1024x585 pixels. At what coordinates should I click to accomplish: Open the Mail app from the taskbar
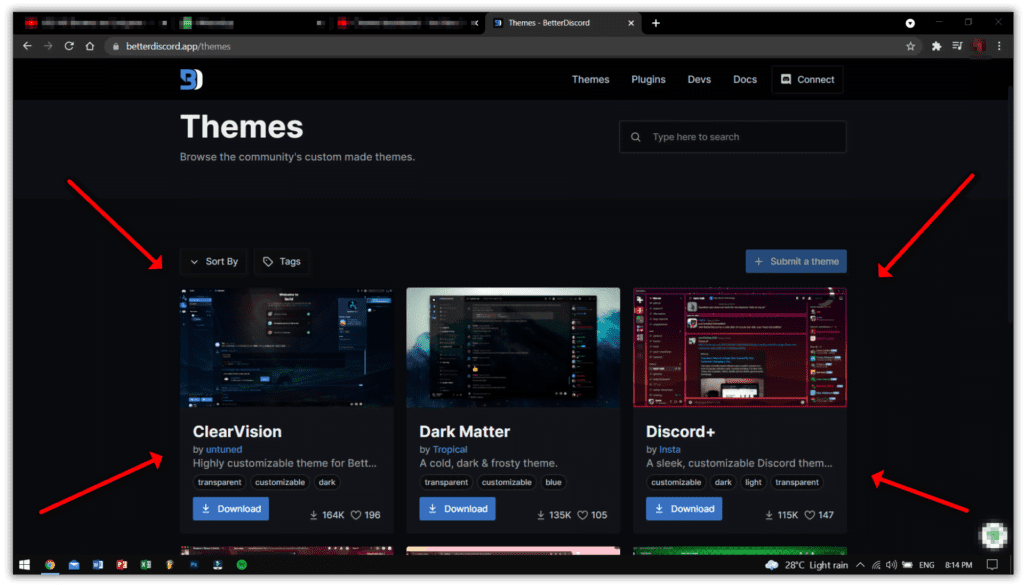[x=74, y=565]
